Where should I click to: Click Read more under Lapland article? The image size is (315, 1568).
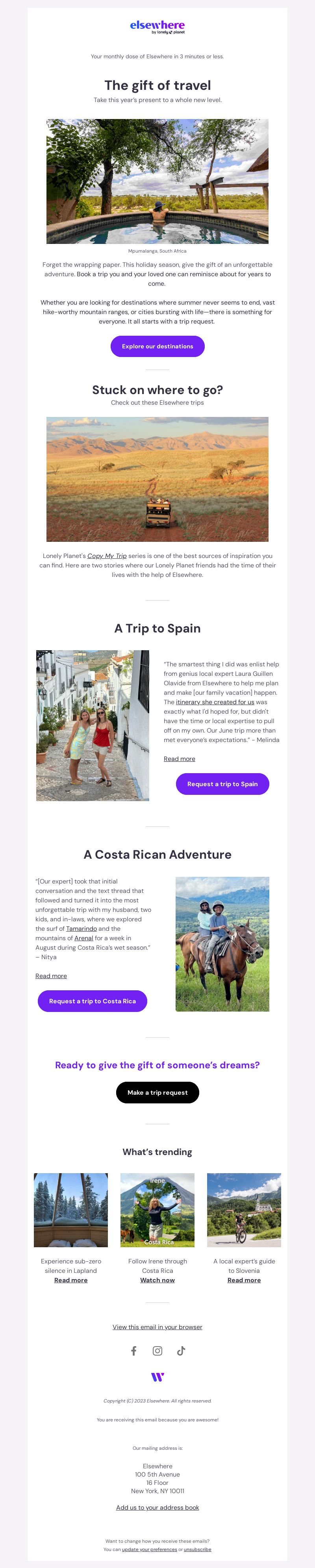71,1280
